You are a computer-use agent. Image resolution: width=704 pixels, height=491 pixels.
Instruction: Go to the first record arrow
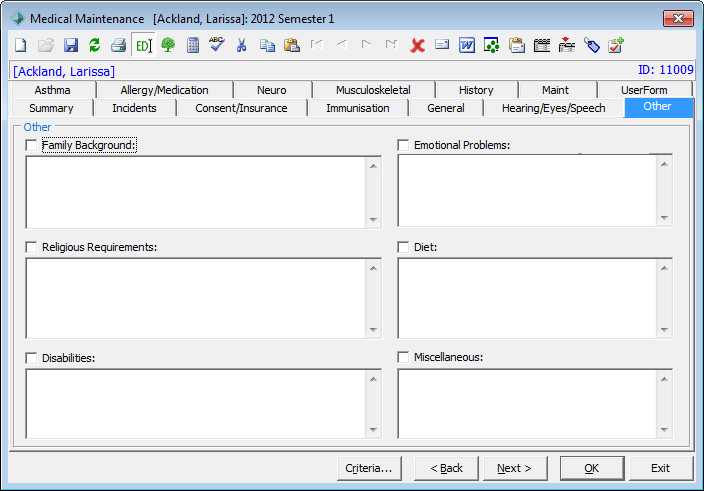click(x=317, y=44)
